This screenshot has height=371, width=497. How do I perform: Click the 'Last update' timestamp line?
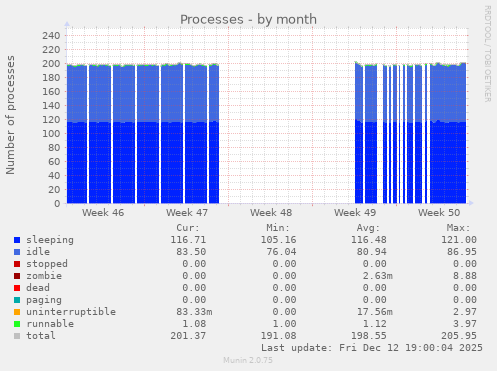click(372, 348)
